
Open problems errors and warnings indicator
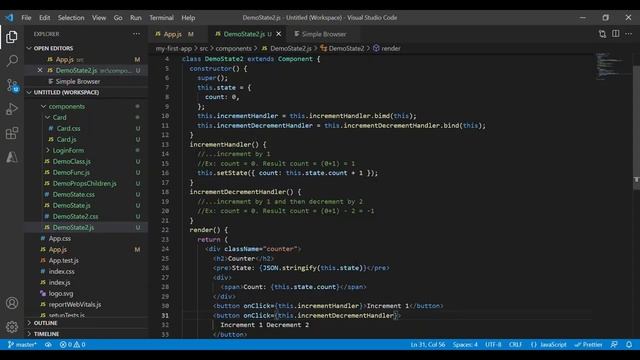(x=72, y=344)
